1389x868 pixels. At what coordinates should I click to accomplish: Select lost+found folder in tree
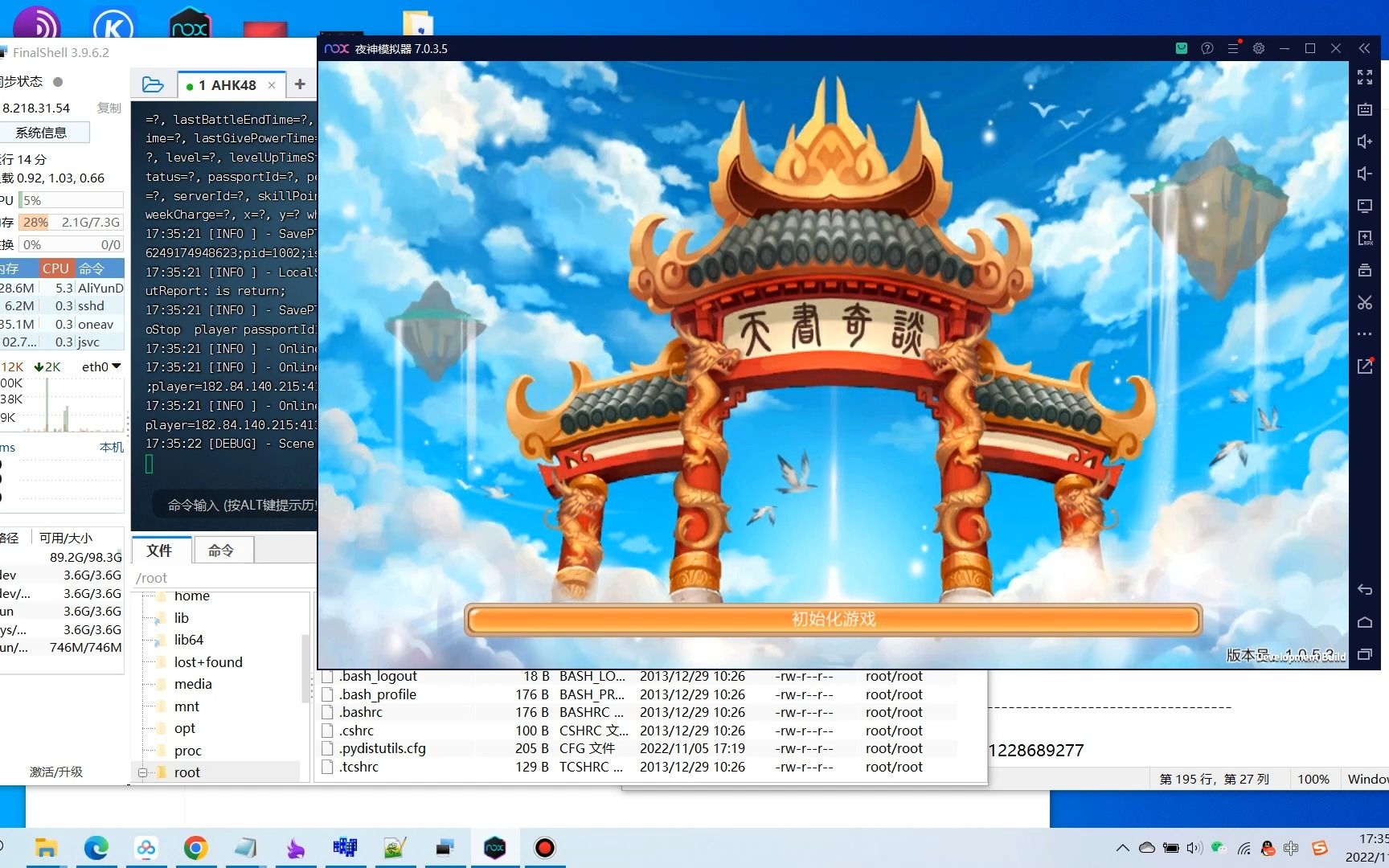click(x=207, y=662)
